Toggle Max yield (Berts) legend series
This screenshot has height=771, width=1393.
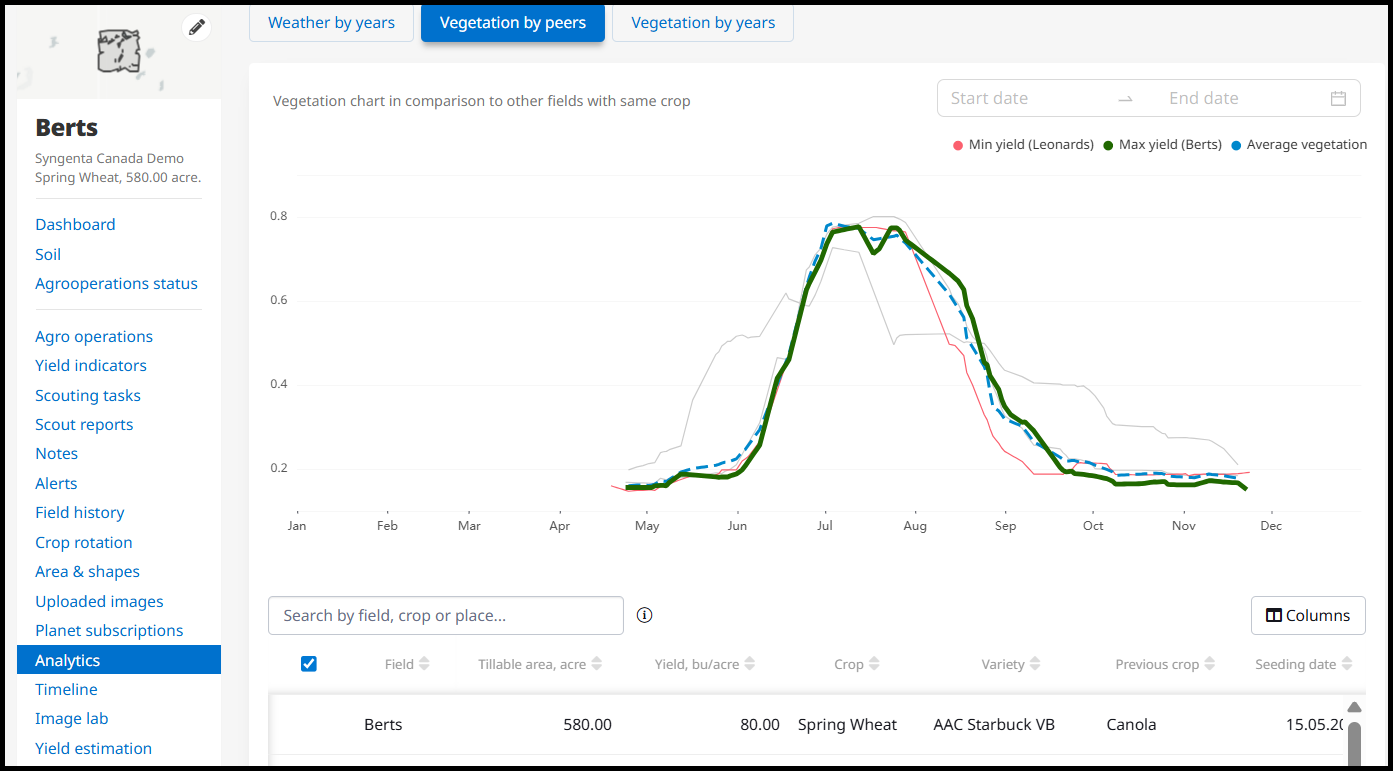(1162, 145)
